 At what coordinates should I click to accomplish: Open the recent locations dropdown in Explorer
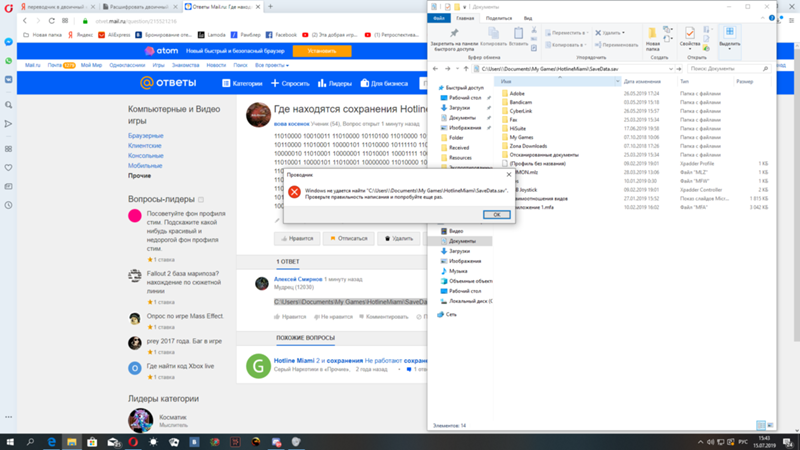click(x=457, y=69)
